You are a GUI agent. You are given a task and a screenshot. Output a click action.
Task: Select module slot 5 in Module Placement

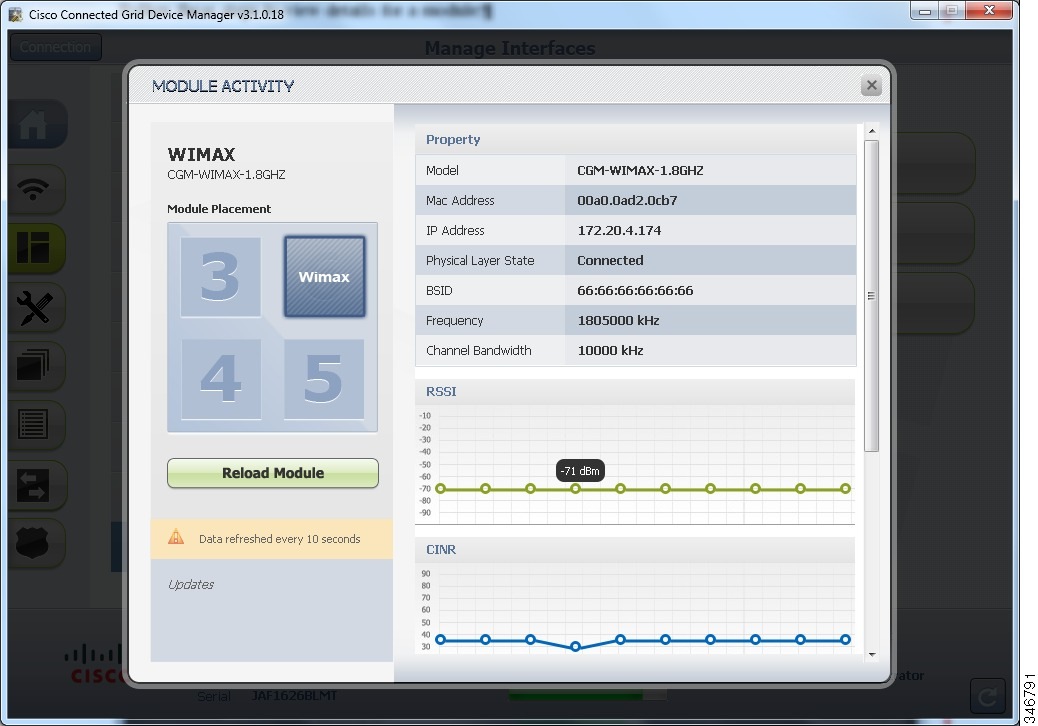click(x=324, y=379)
